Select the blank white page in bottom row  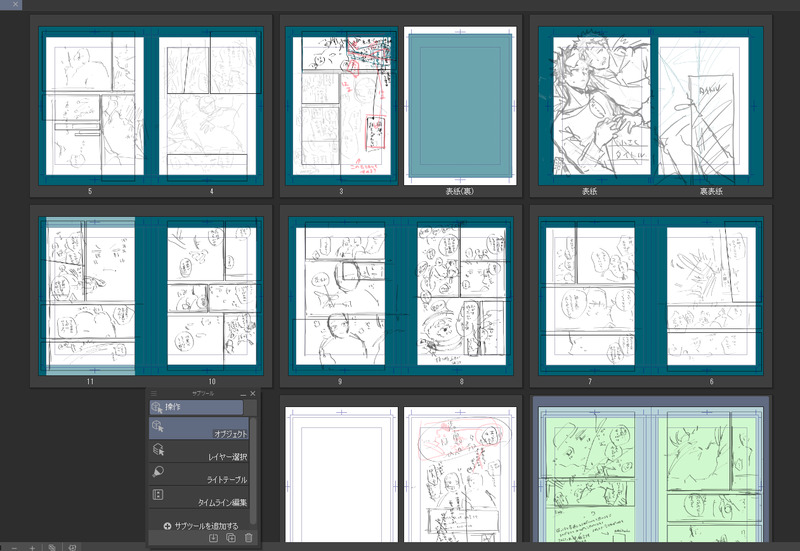(x=341, y=474)
